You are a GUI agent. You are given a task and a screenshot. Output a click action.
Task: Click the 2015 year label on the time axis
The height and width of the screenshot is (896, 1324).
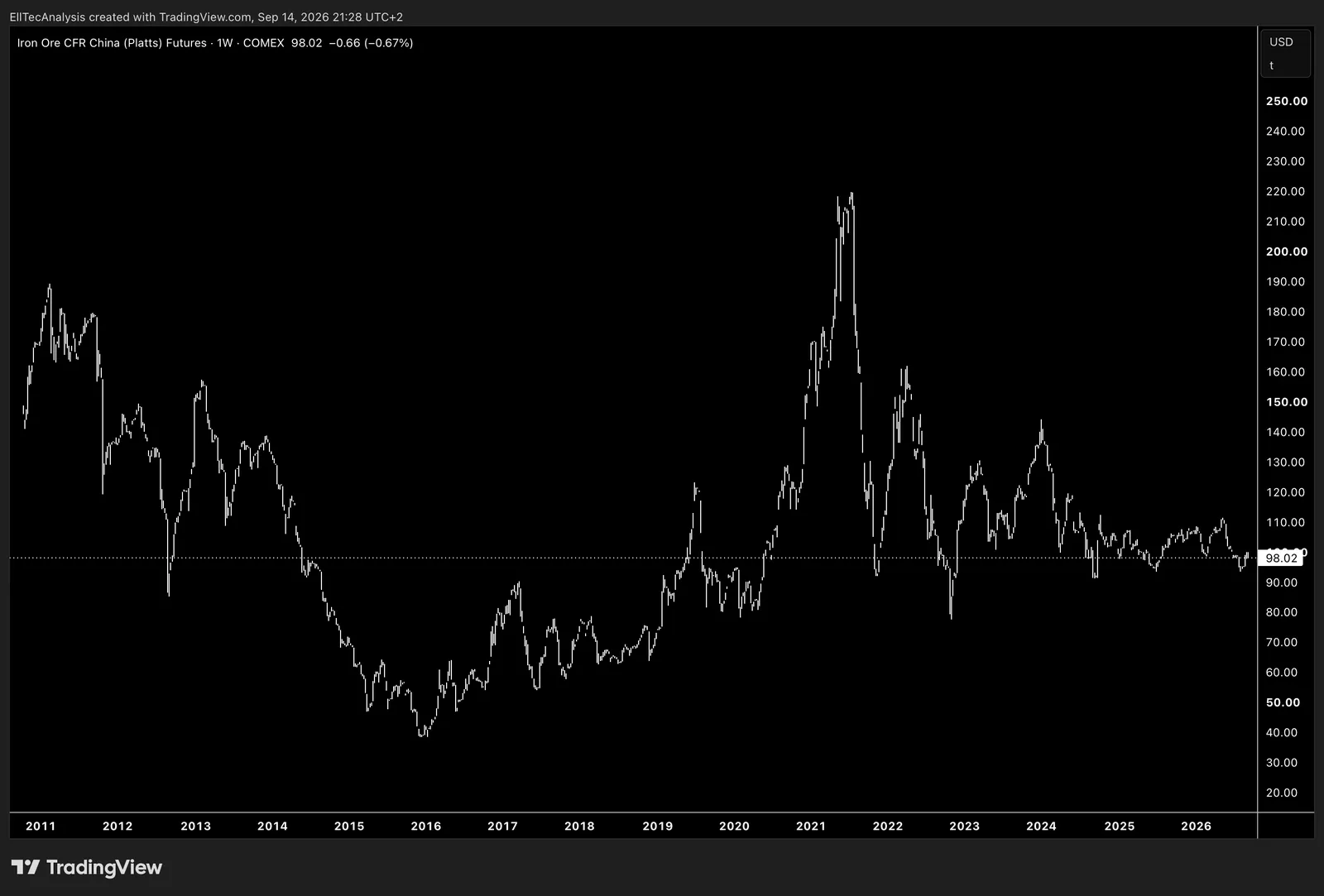[349, 826]
